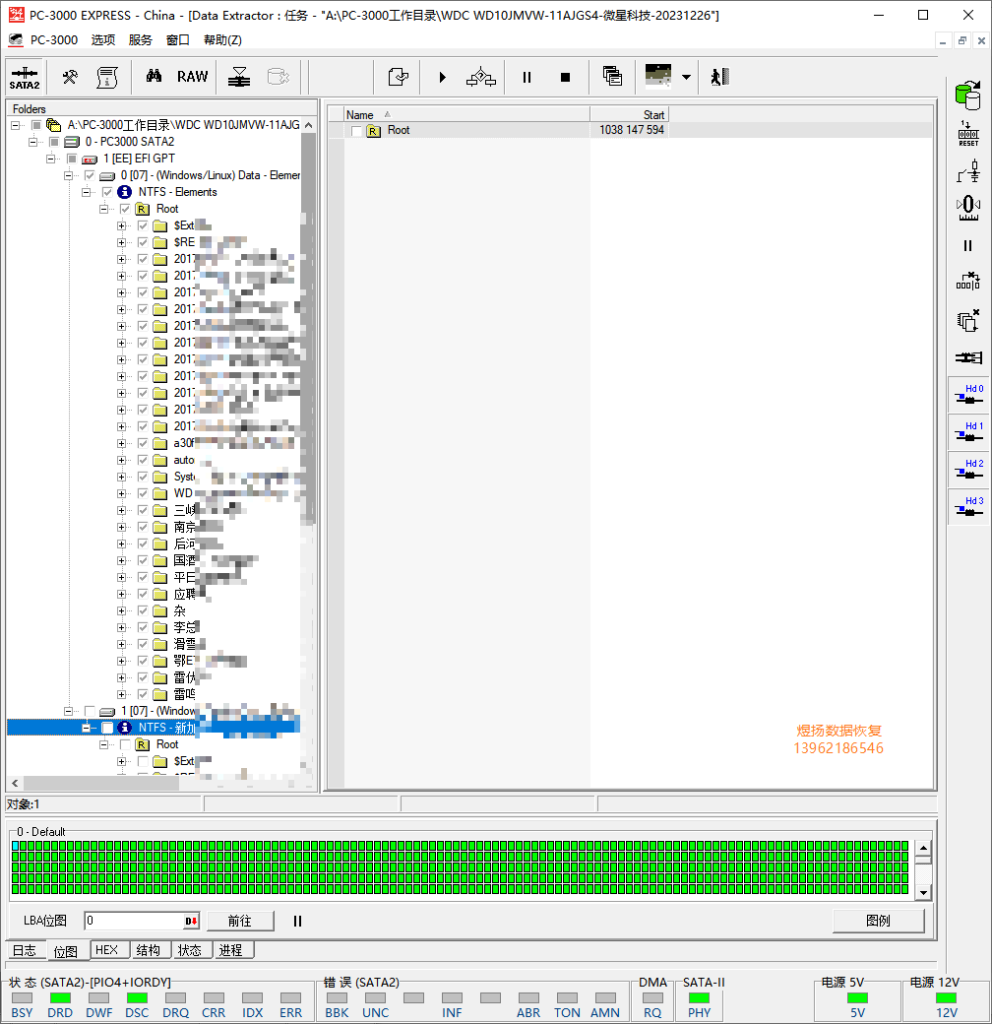
Task: Collapse the 0 - PC3000 SATA2 node
Action: tap(33, 142)
